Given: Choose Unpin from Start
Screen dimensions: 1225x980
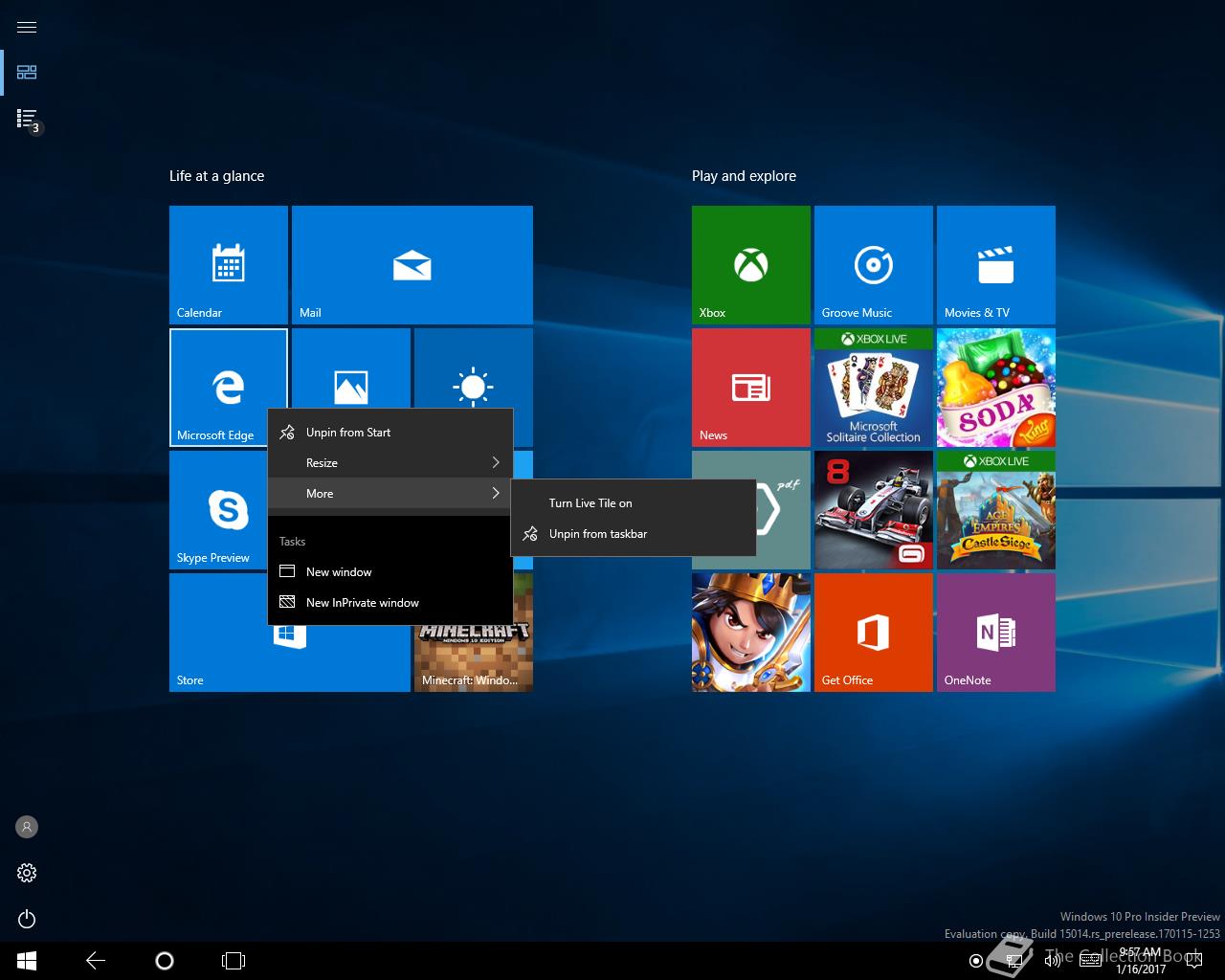Looking at the screenshot, I should coord(390,432).
